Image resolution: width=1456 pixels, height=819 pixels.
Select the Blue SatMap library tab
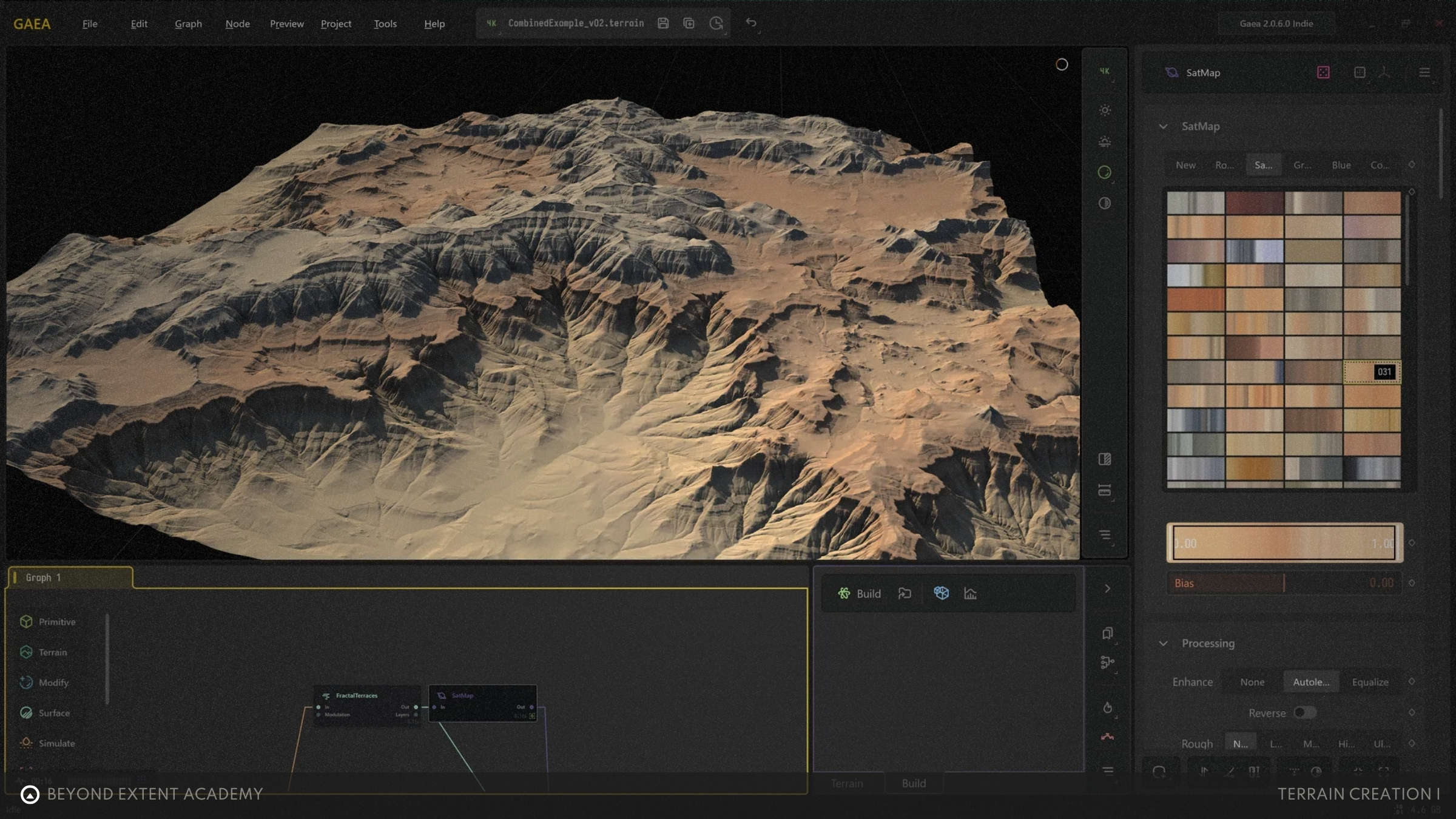pyautogui.click(x=1341, y=165)
